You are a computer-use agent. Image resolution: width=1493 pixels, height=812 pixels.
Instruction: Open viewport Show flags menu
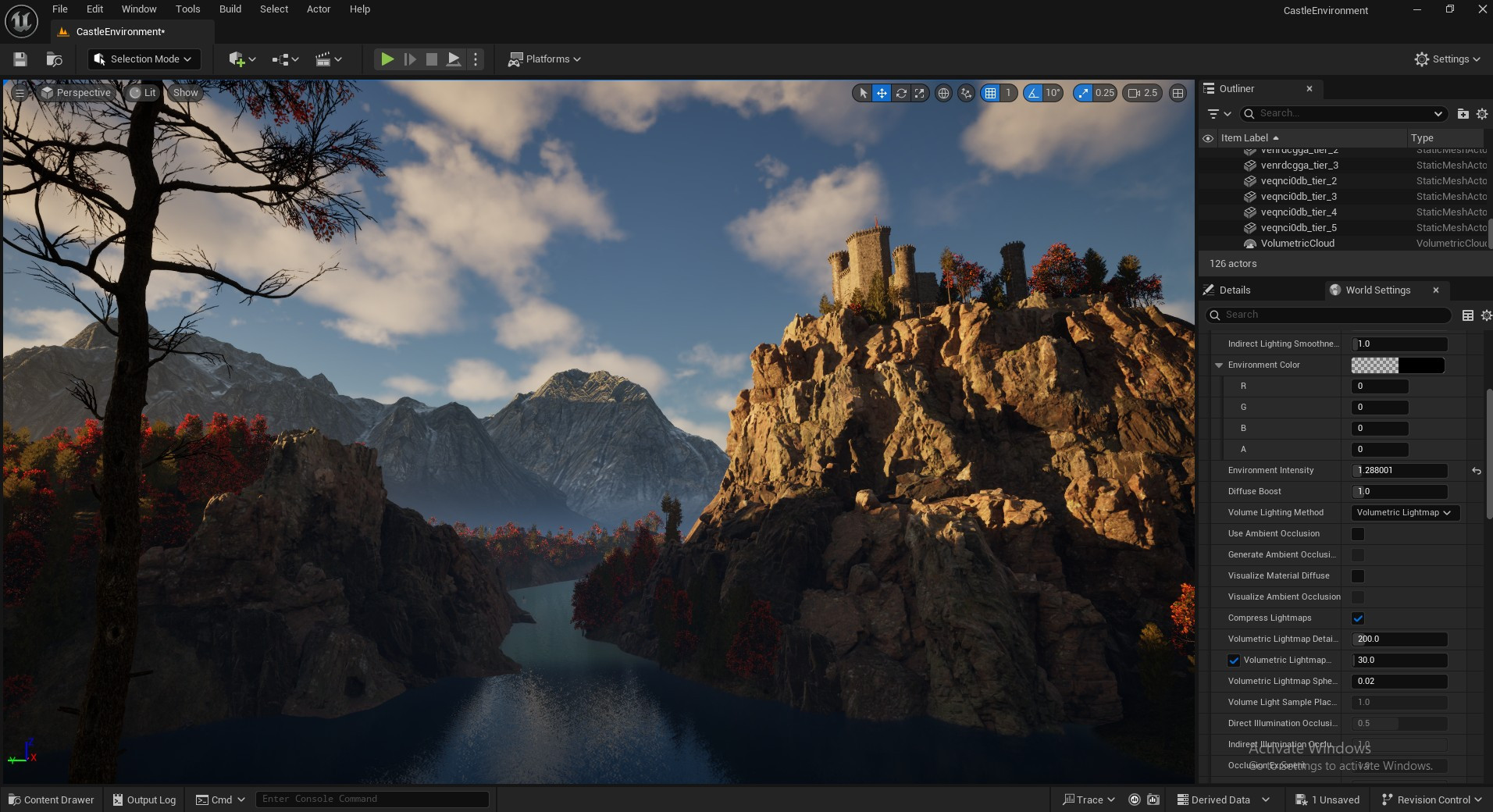point(186,93)
